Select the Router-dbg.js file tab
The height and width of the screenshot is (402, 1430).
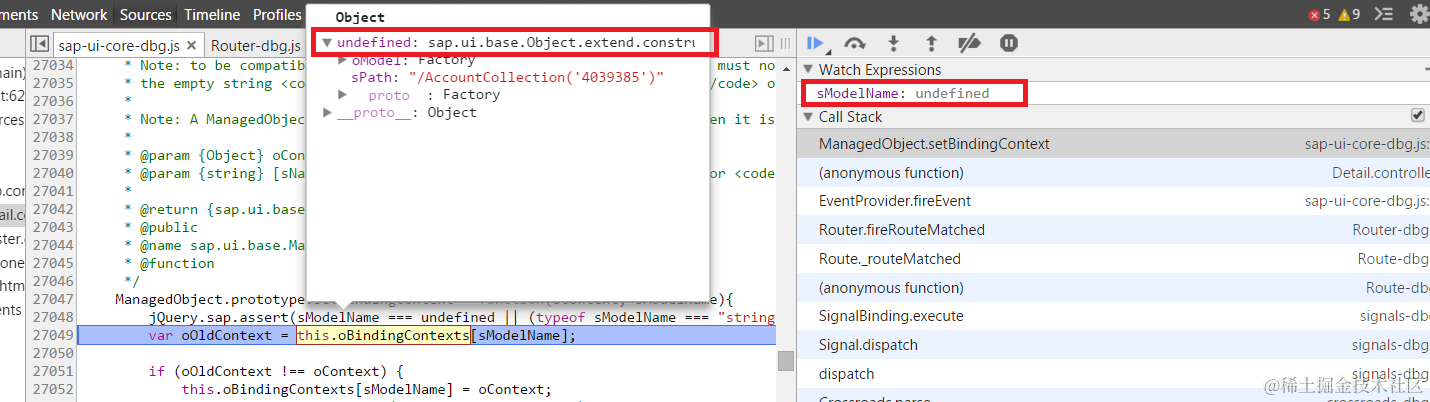[x=256, y=45]
